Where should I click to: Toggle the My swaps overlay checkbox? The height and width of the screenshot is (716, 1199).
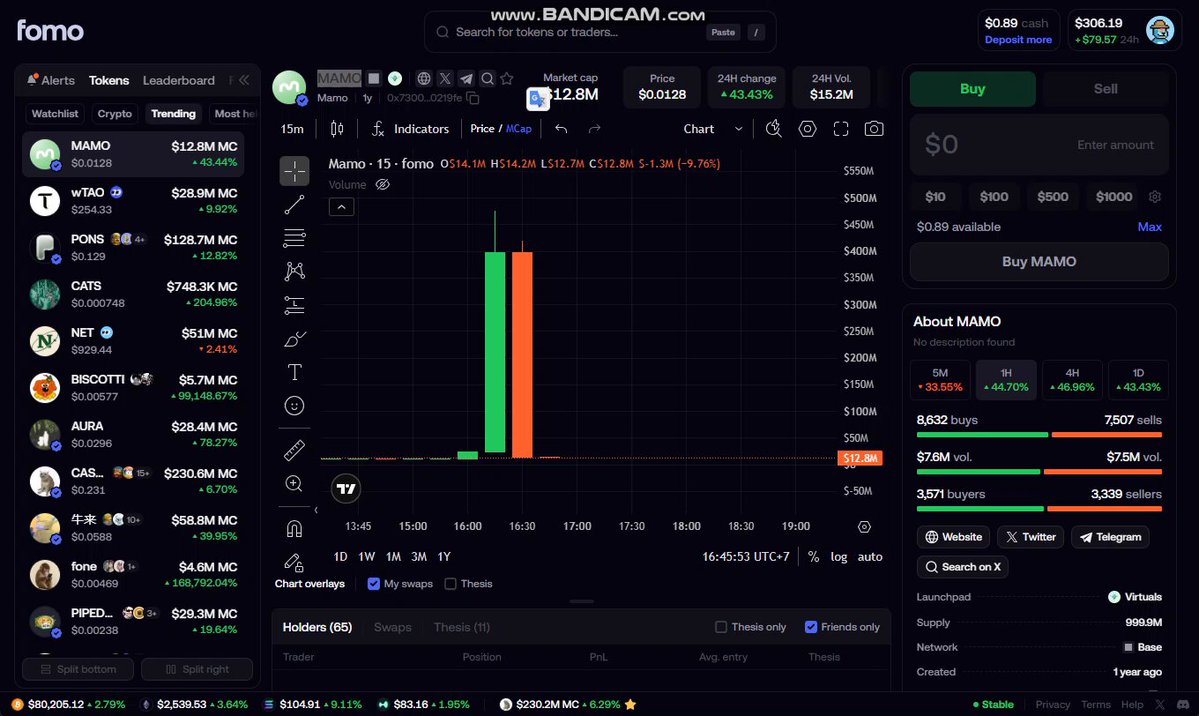(x=374, y=584)
